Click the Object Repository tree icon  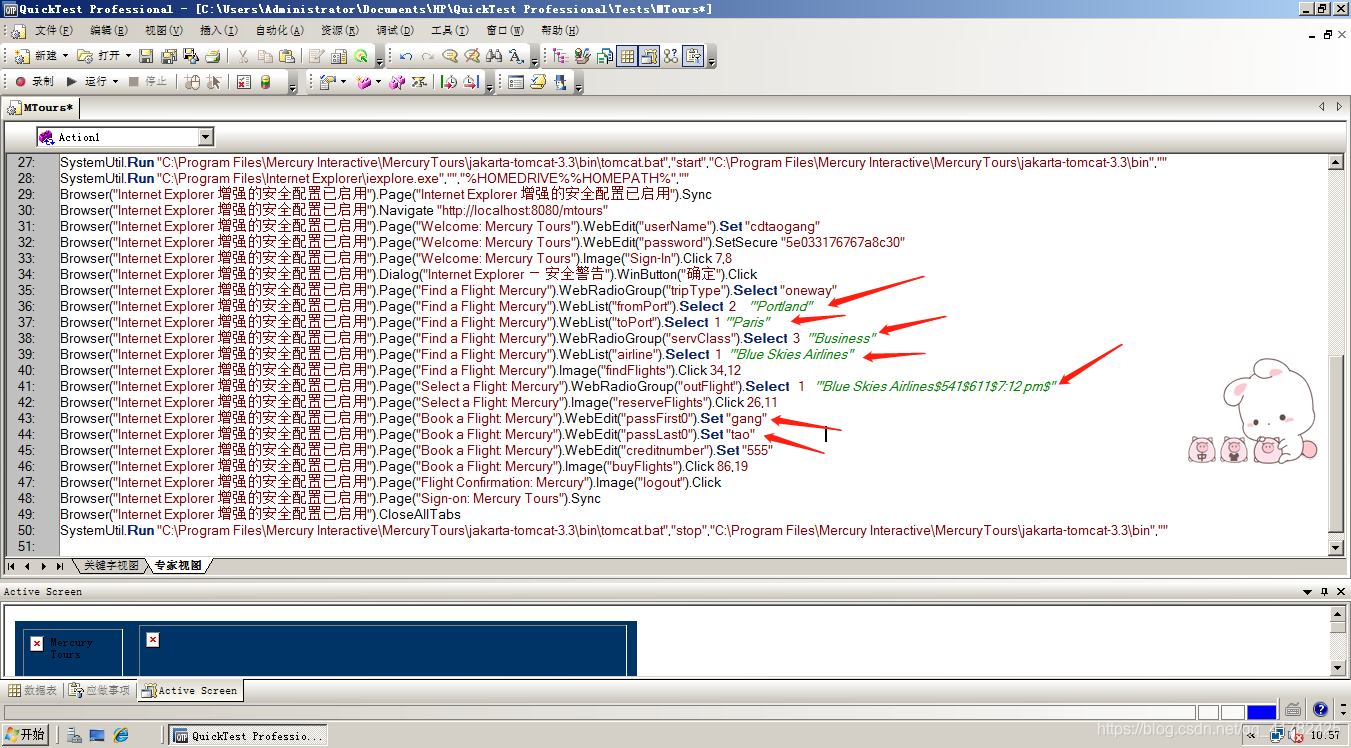pos(560,56)
